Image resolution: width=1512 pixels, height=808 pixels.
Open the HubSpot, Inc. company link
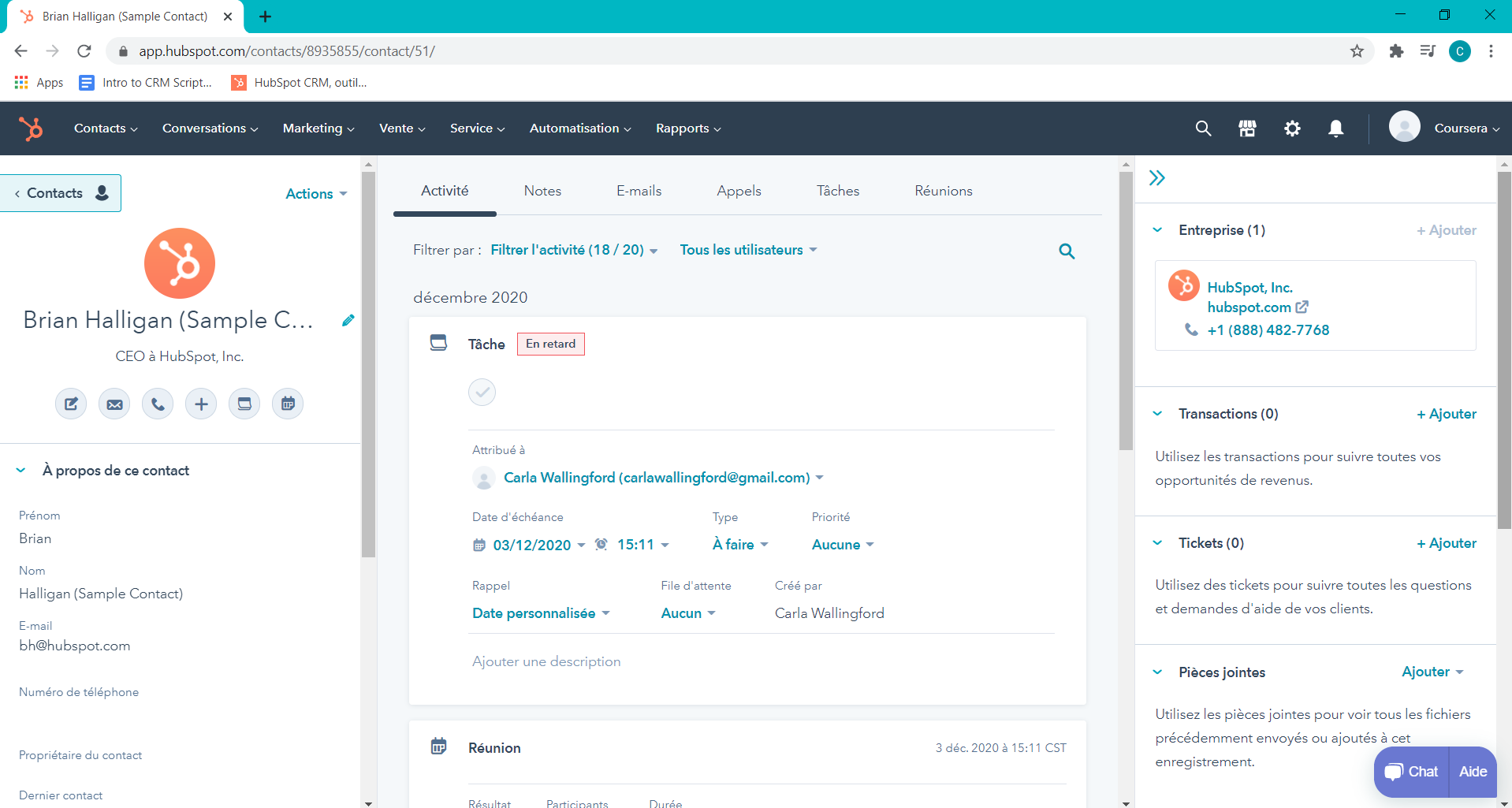pyautogui.click(x=1249, y=288)
